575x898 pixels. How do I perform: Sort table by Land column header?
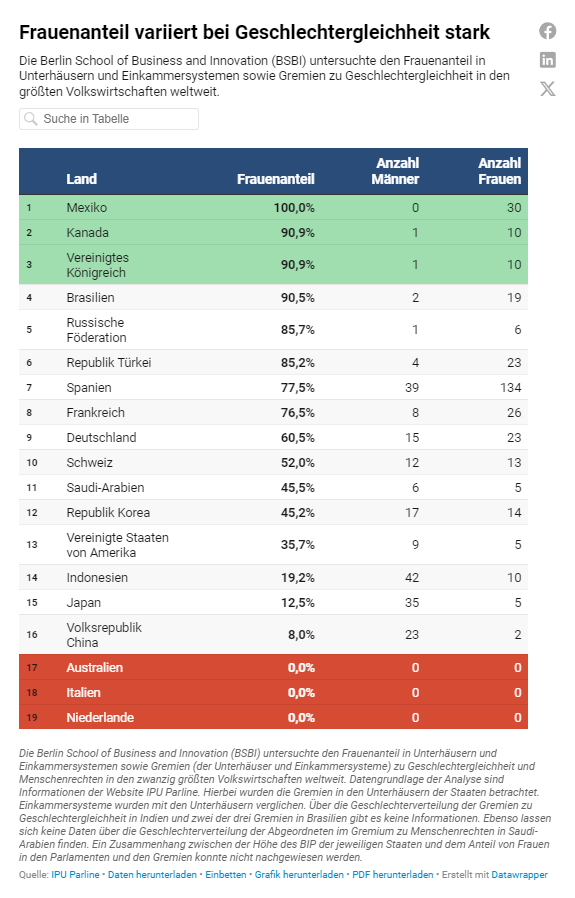point(81,179)
